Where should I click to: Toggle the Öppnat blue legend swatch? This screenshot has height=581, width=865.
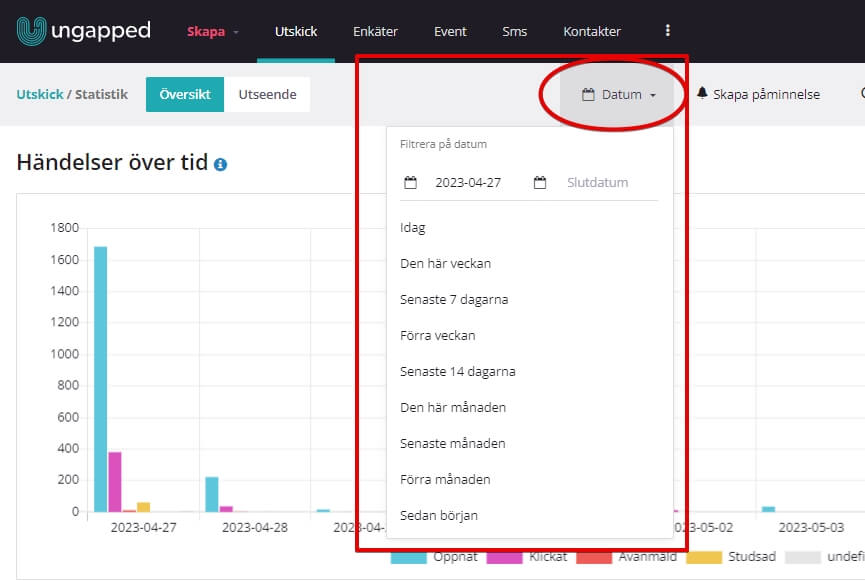pyautogui.click(x=409, y=557)
